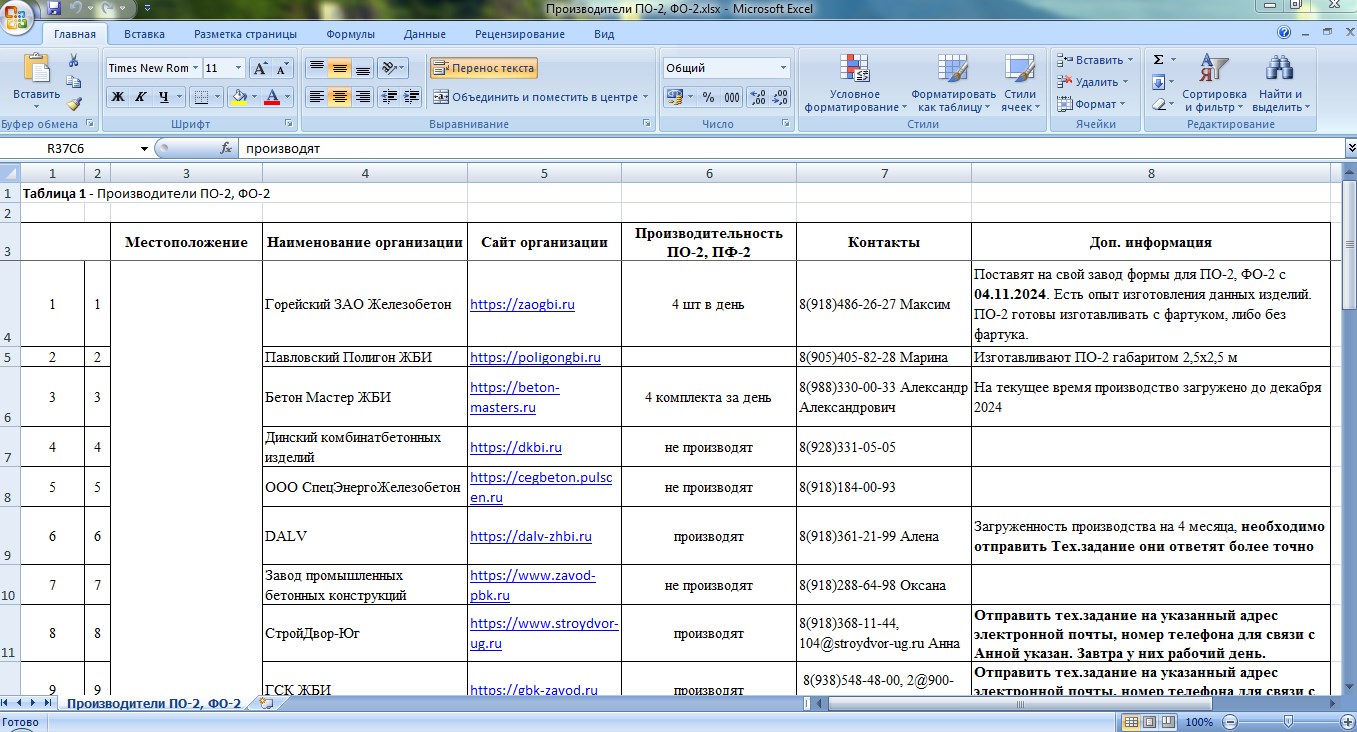Image resolution: width=1357 pixels, height=732 pixels.
Task: Open the Вставка ribbon tab
Action: pyautogui.click(x=144, y=34)
